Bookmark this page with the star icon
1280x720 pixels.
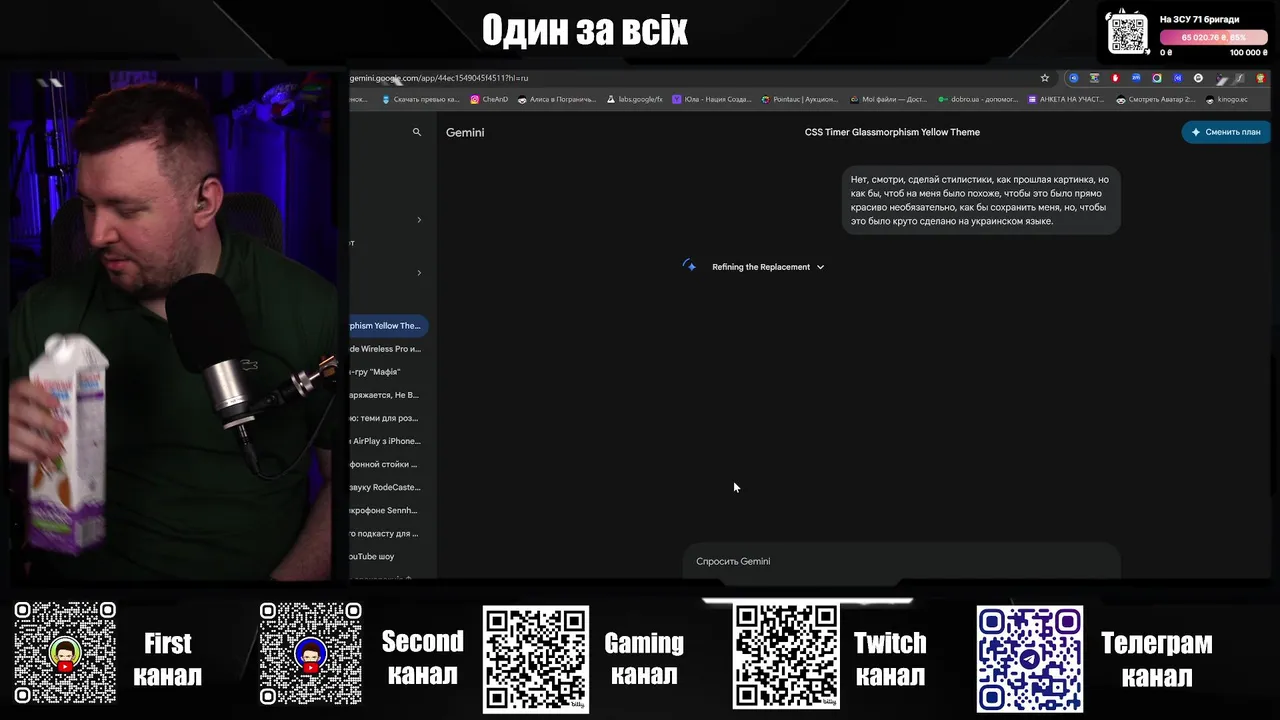click(1045, 78)
